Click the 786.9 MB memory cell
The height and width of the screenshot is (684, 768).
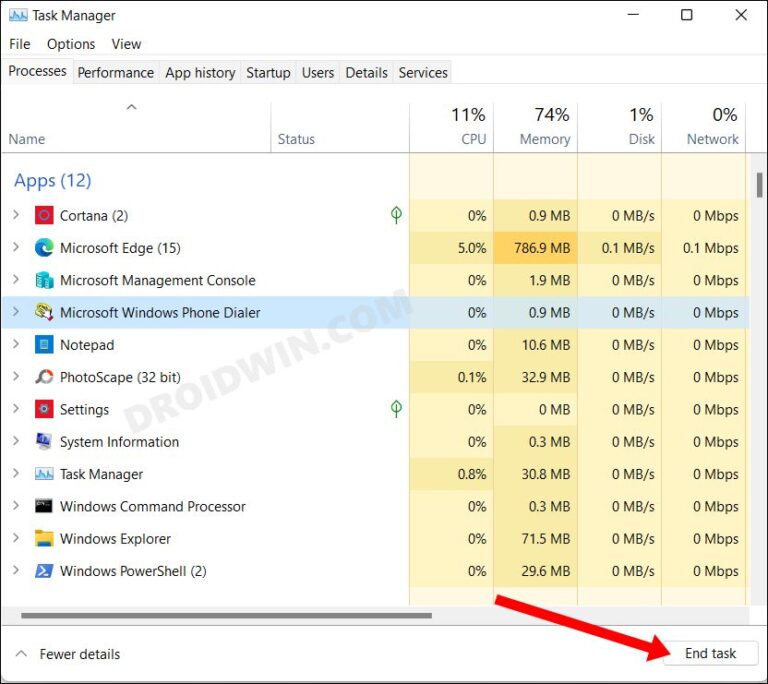535,248
